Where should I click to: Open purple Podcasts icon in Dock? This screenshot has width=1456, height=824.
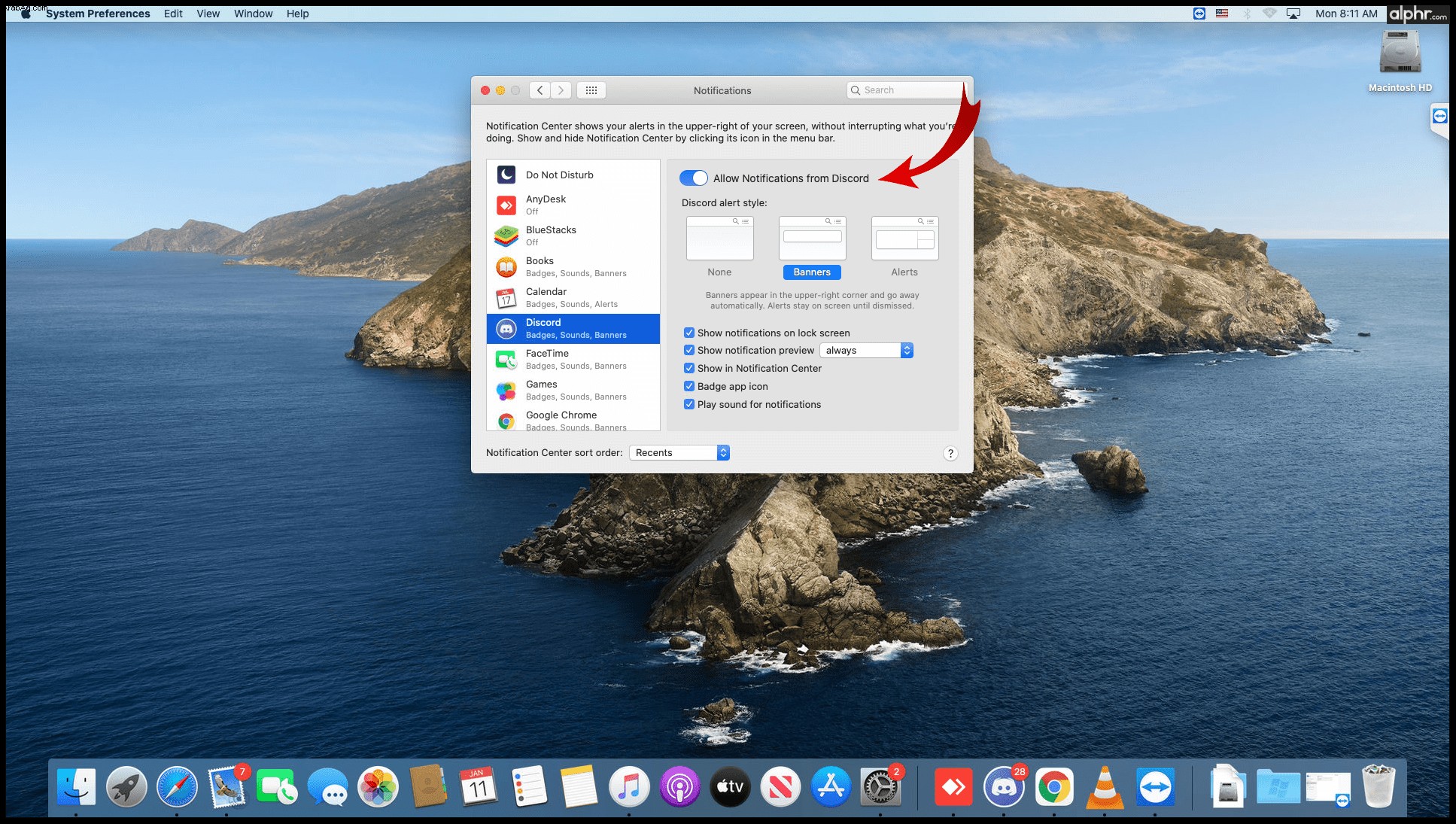[679, 787]
